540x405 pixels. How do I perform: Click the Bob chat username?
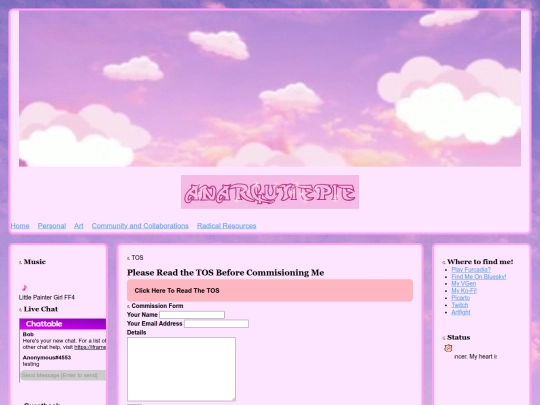28,334
